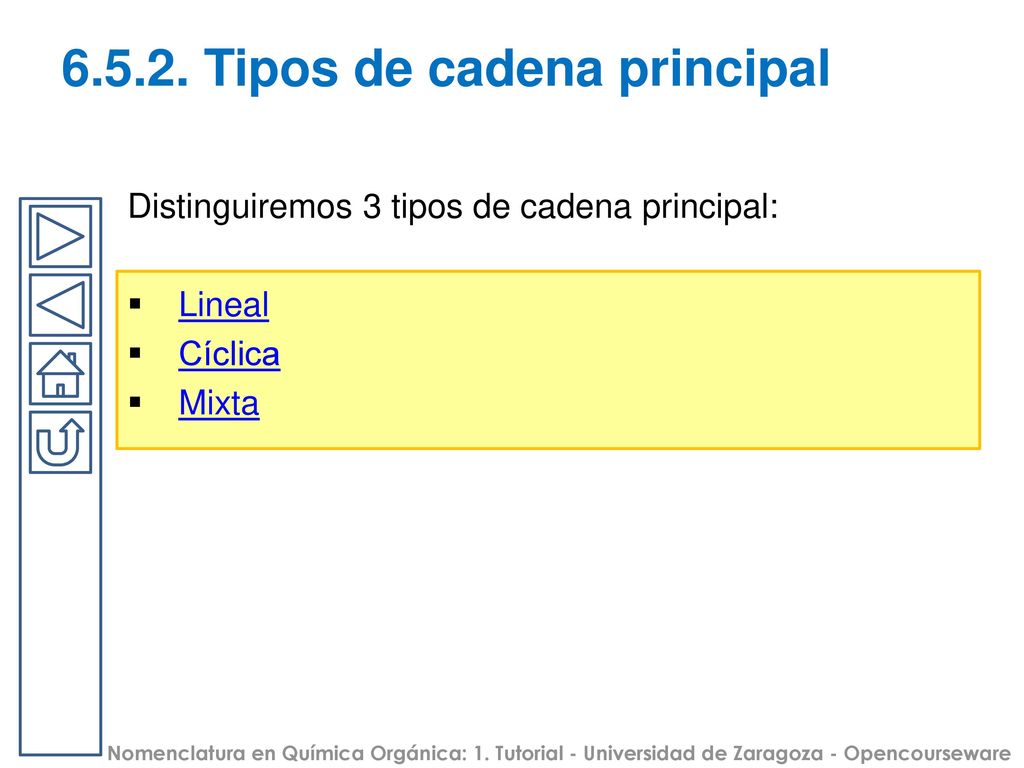Click the "Distinguiremos 3 tipos" intro sentence
The image size is (1024, 768).
click(x=453, y=208)
